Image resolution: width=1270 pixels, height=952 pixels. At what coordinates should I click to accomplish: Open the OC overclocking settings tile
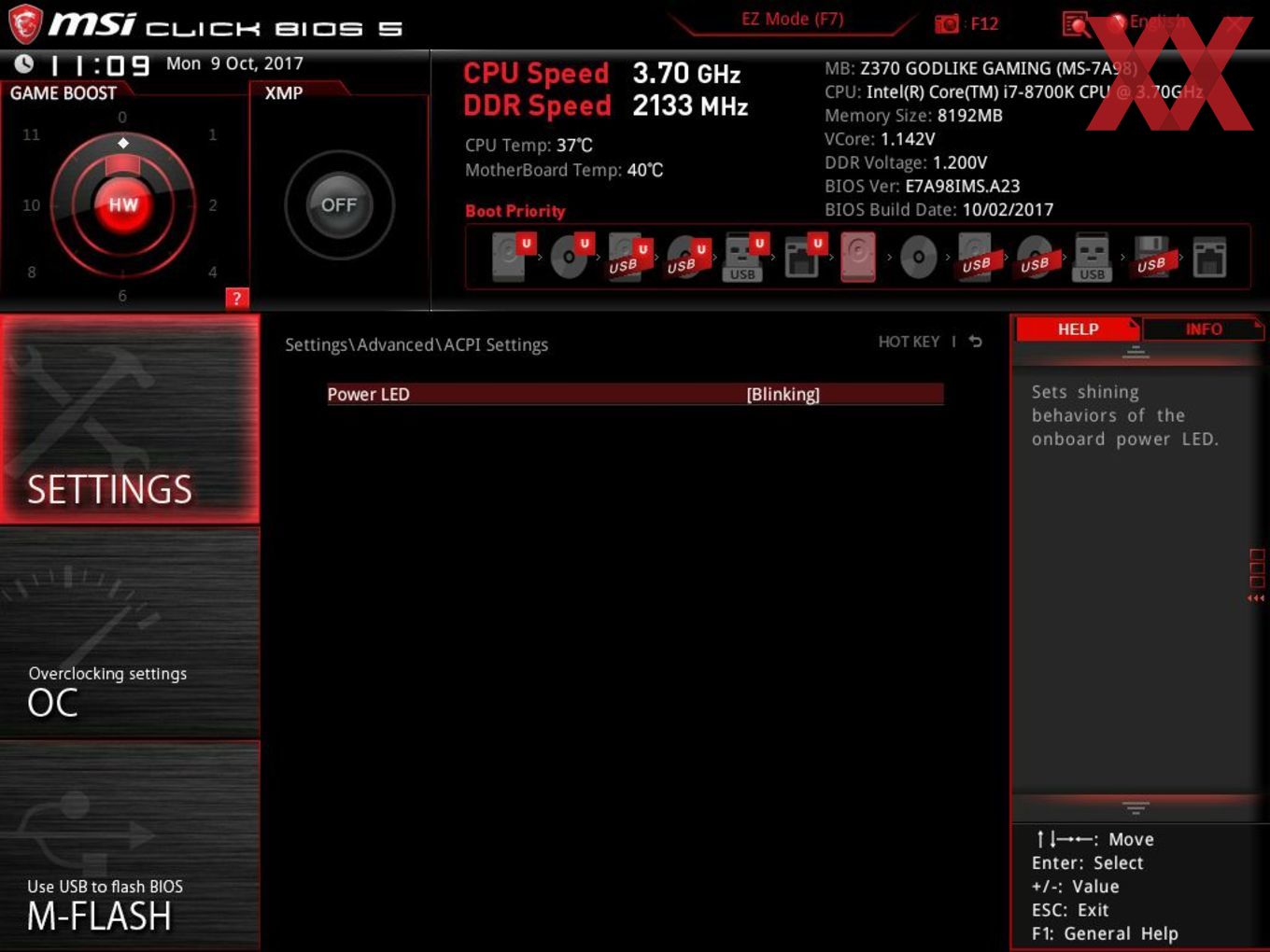(x=130, y=633)
